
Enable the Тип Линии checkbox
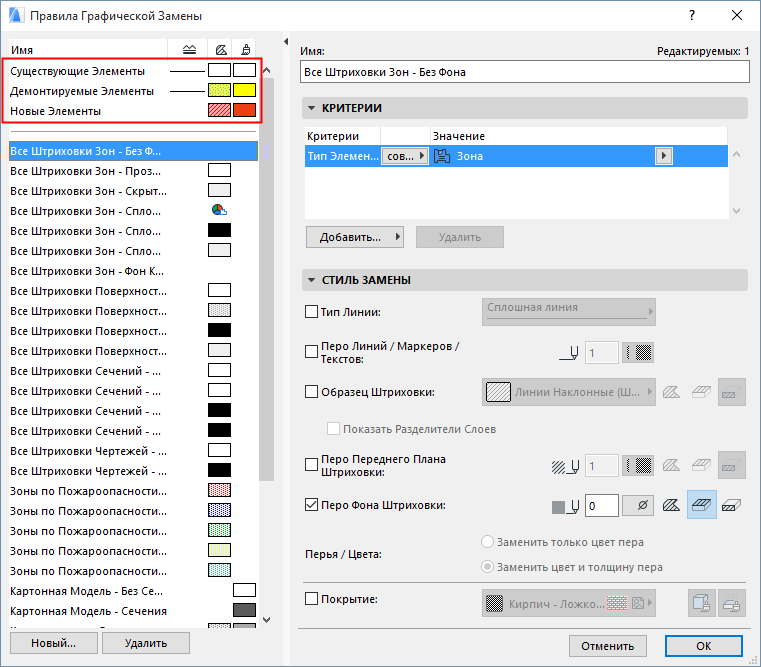pos(311,311)
